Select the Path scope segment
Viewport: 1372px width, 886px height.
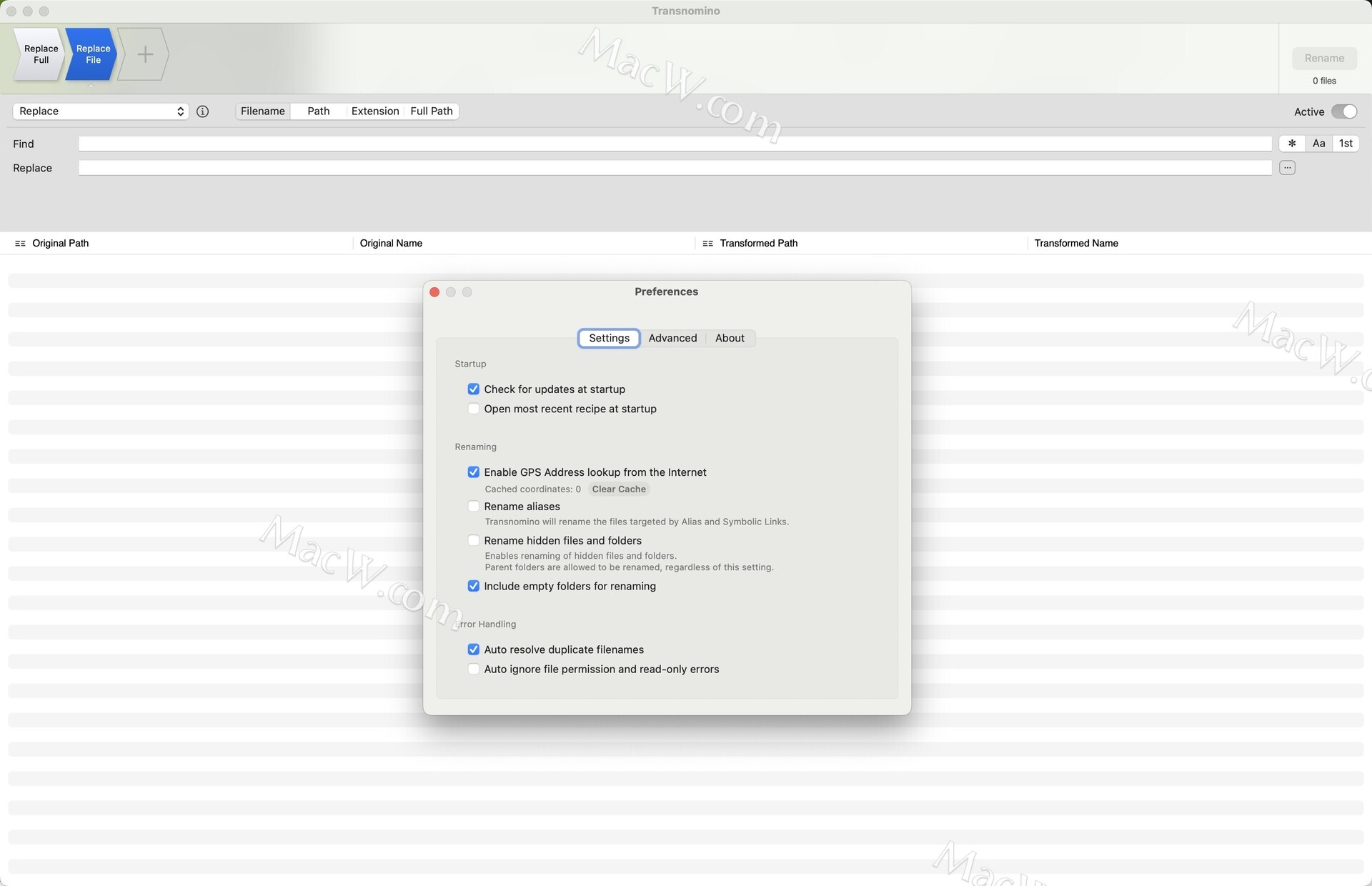pyautogui.click(x=319, y=111)
